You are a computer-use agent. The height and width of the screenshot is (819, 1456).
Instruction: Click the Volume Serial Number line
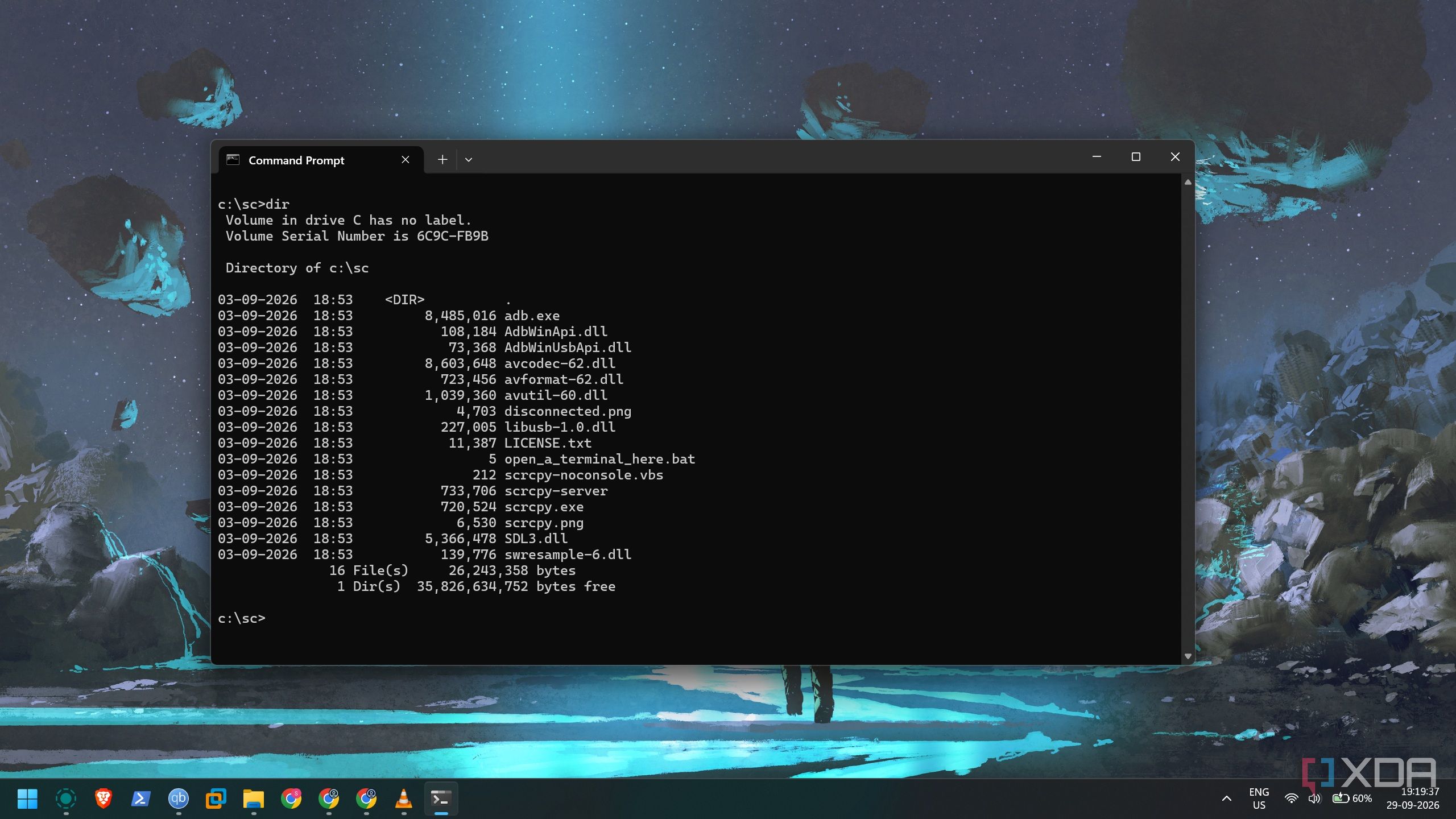click(x=357, y=236)
